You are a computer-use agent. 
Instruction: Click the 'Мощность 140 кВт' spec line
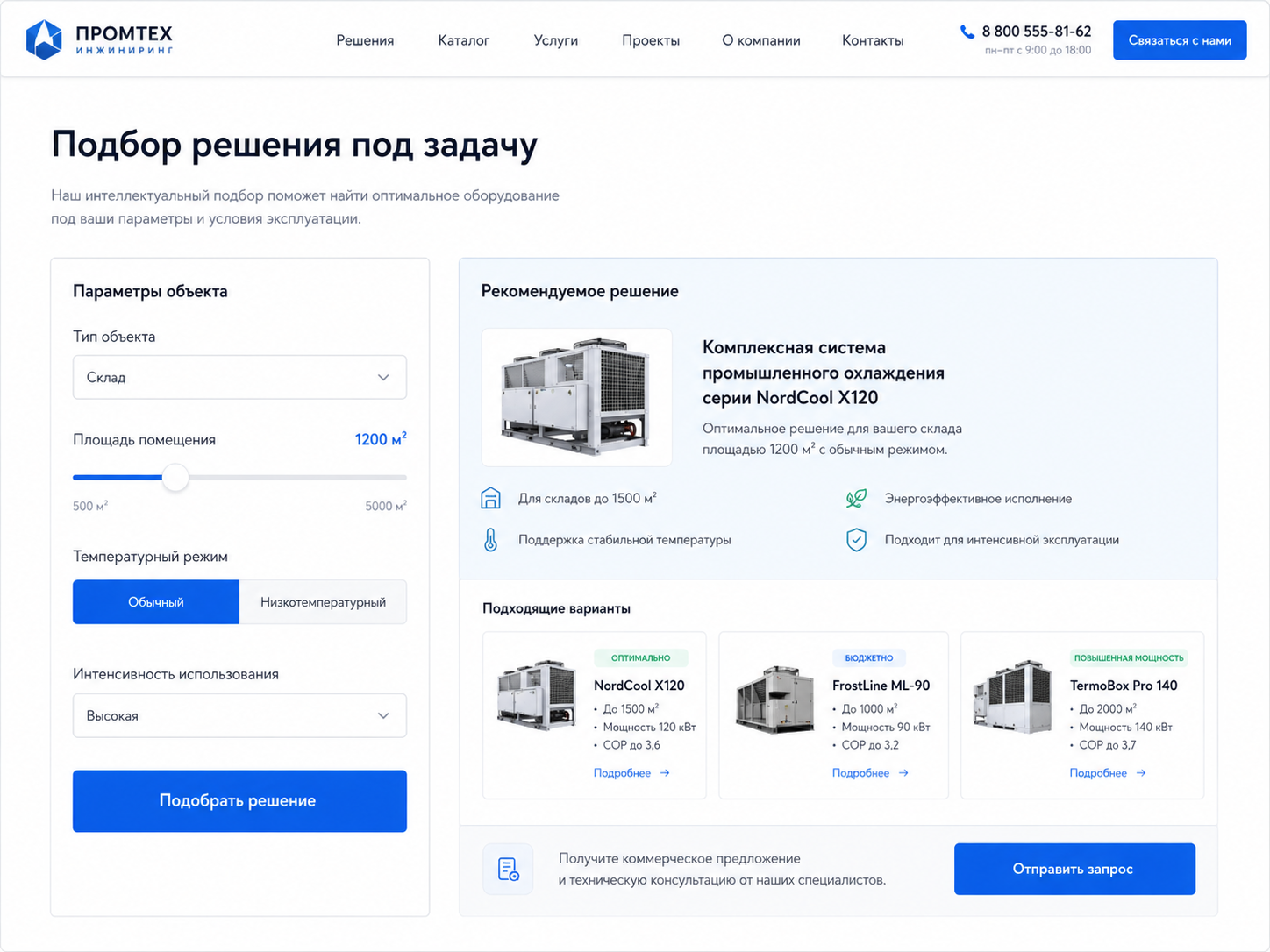1125,728
